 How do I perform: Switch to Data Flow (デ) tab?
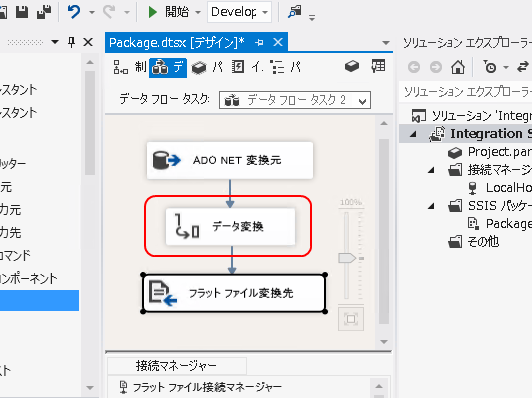[x=168, y=67]
